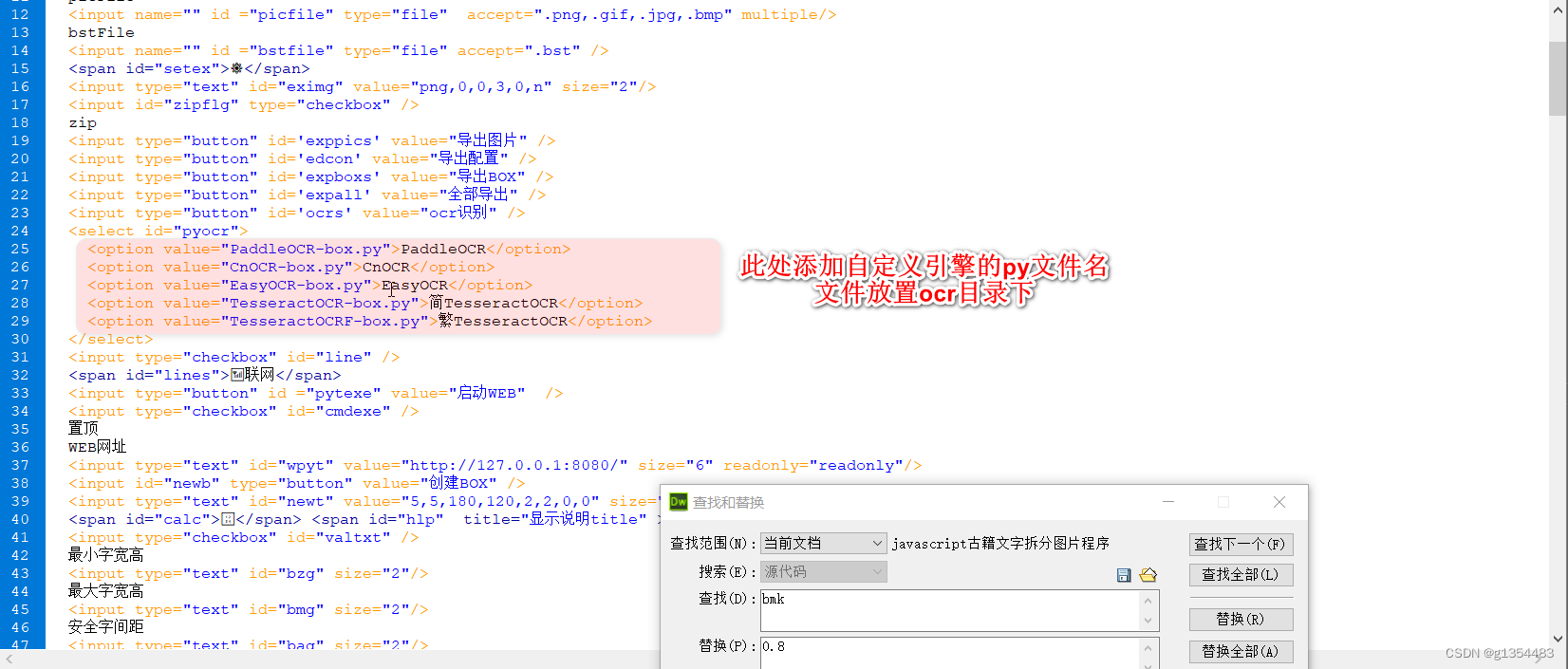The width and height of the screenshot is (1568, 669).
Task: Click the 安全字间距 text on line 46
Action: [106, 627]
